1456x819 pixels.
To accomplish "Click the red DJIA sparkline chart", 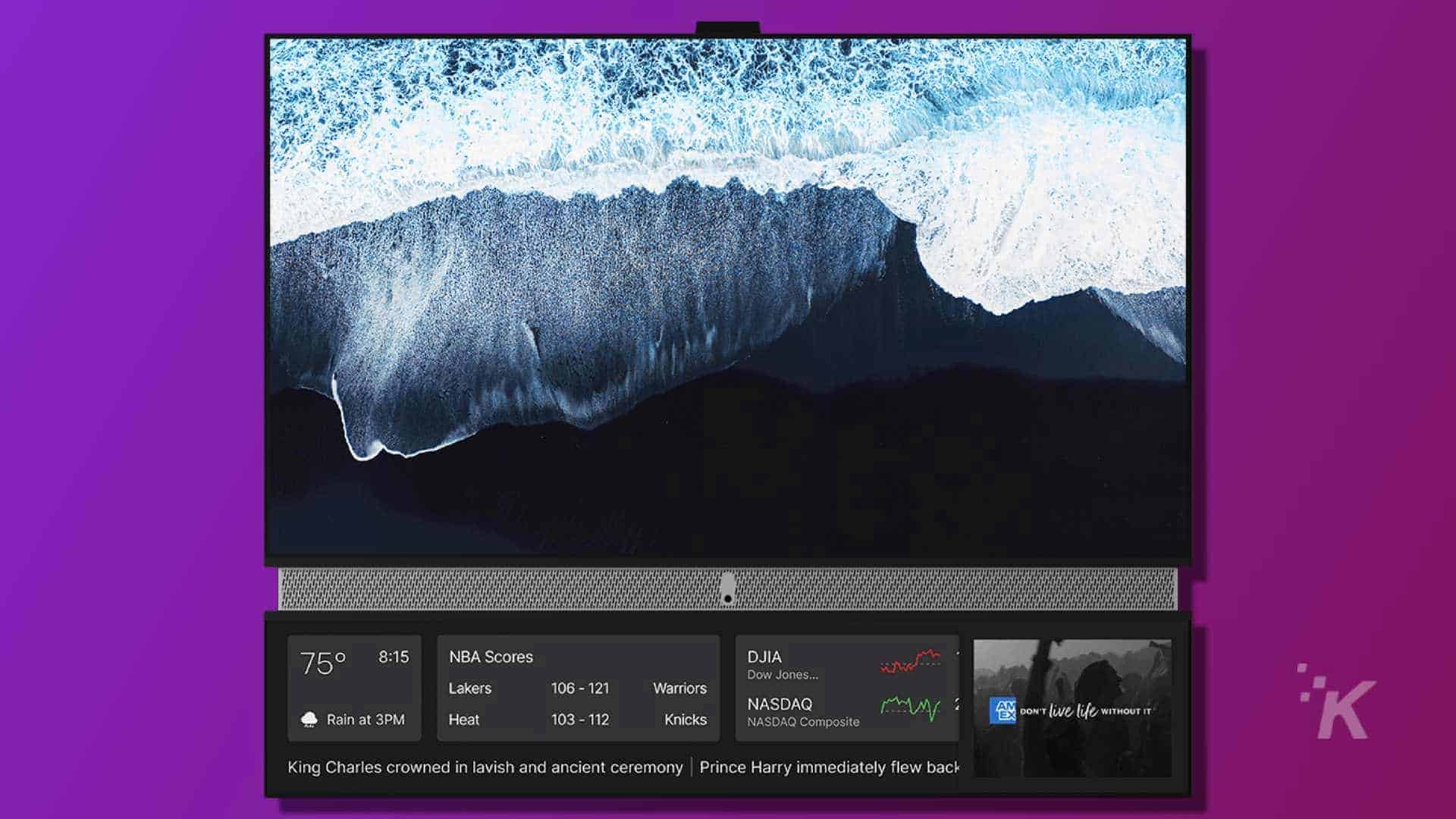I will coord(910,661).
